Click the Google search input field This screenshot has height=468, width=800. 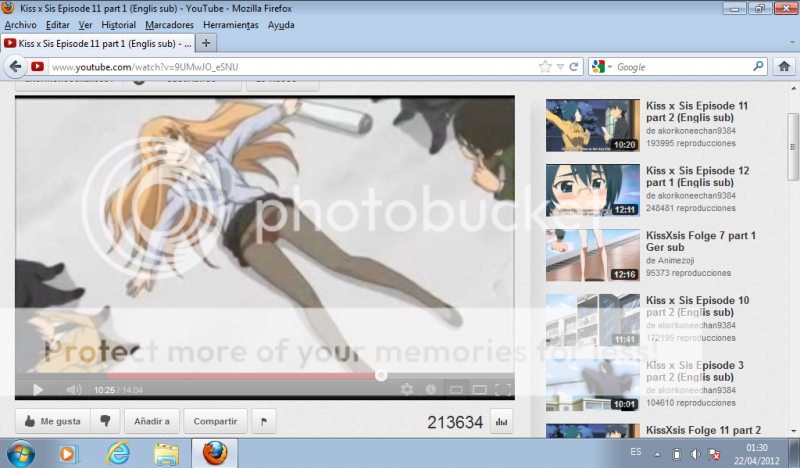(683, 67)
